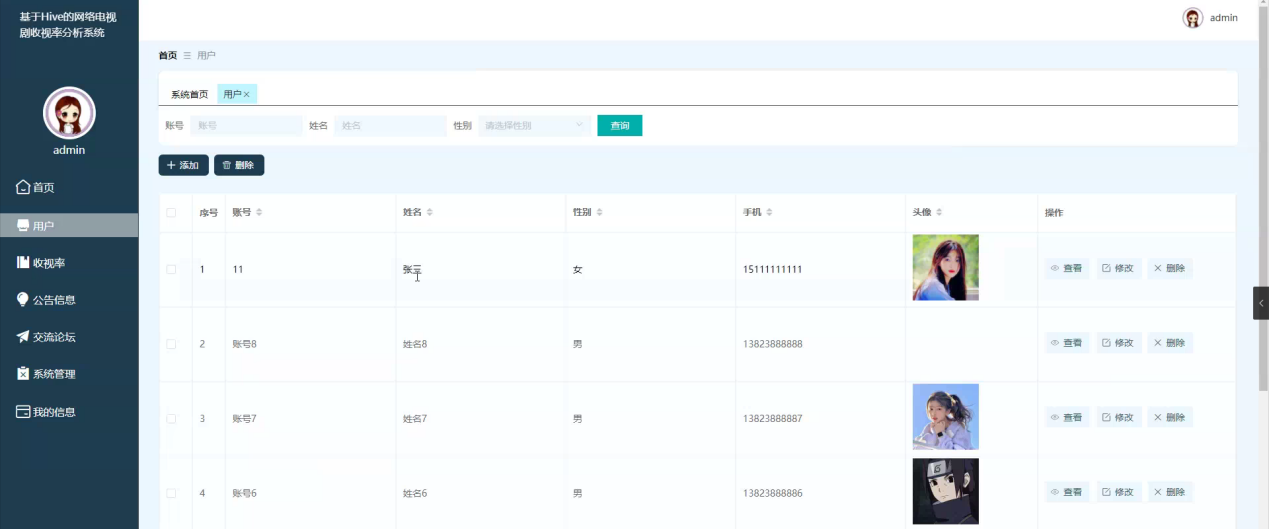Click the admin avatar in the top bar

[1192, 18]
